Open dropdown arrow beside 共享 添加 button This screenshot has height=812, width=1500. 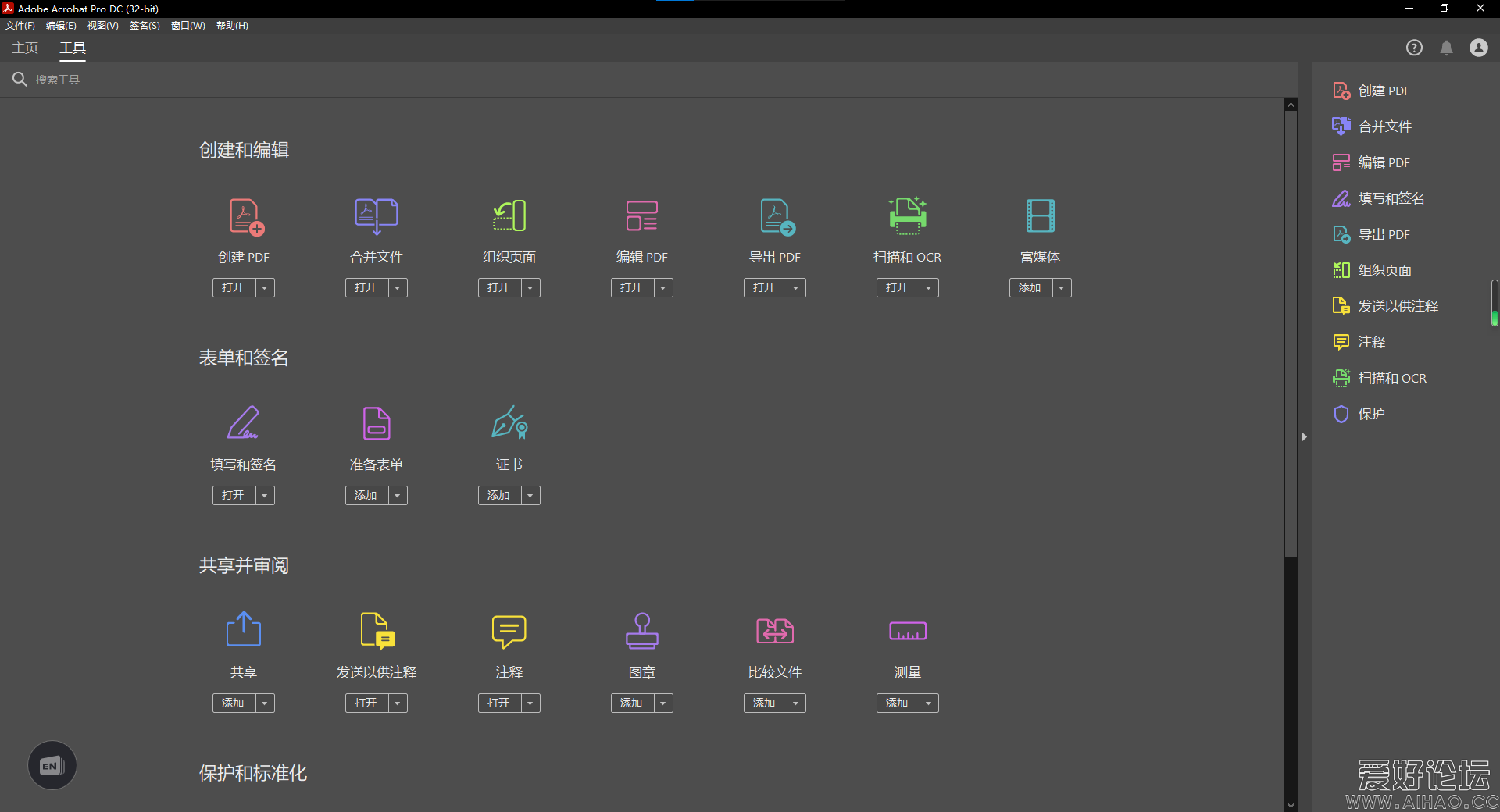pyautogui.click(x=265, y=703)
